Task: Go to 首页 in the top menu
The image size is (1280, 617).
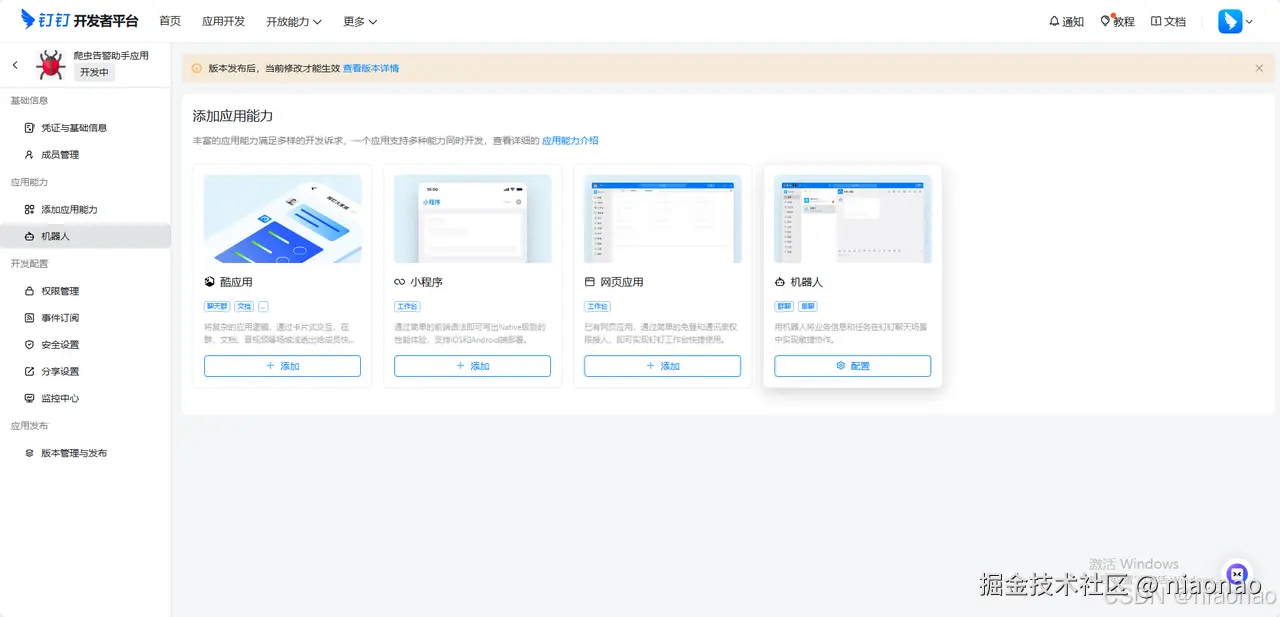Action: coord(169,21)
